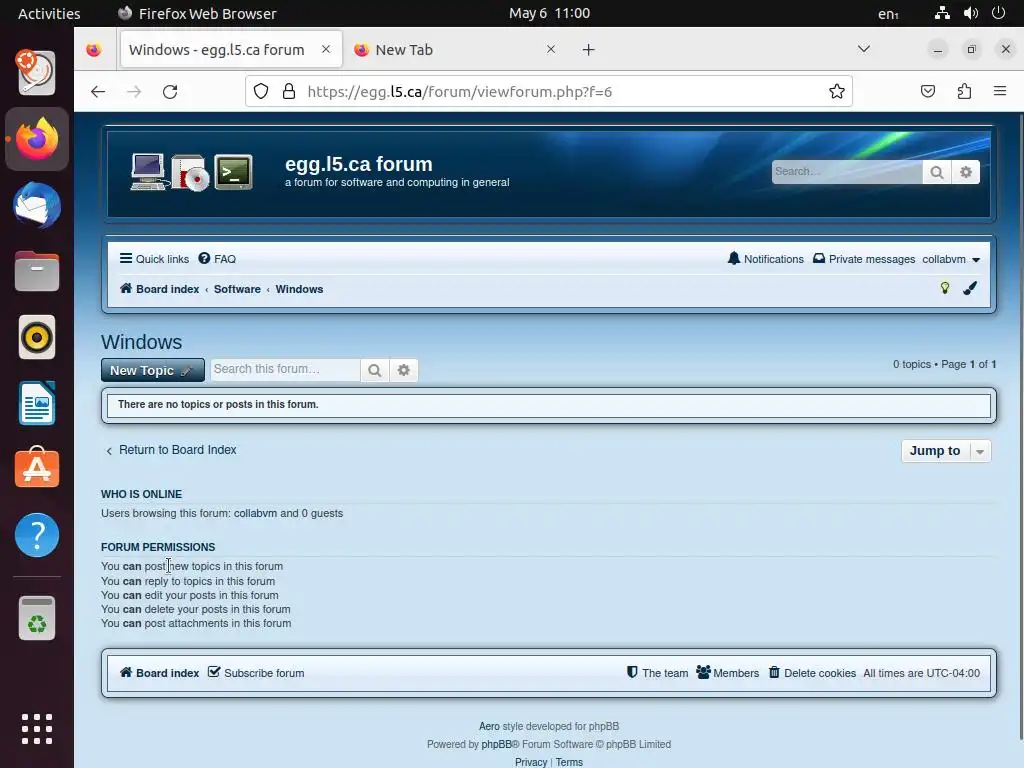Click the URL address bar
1024x768 pixels.
(x=549, y=91)
